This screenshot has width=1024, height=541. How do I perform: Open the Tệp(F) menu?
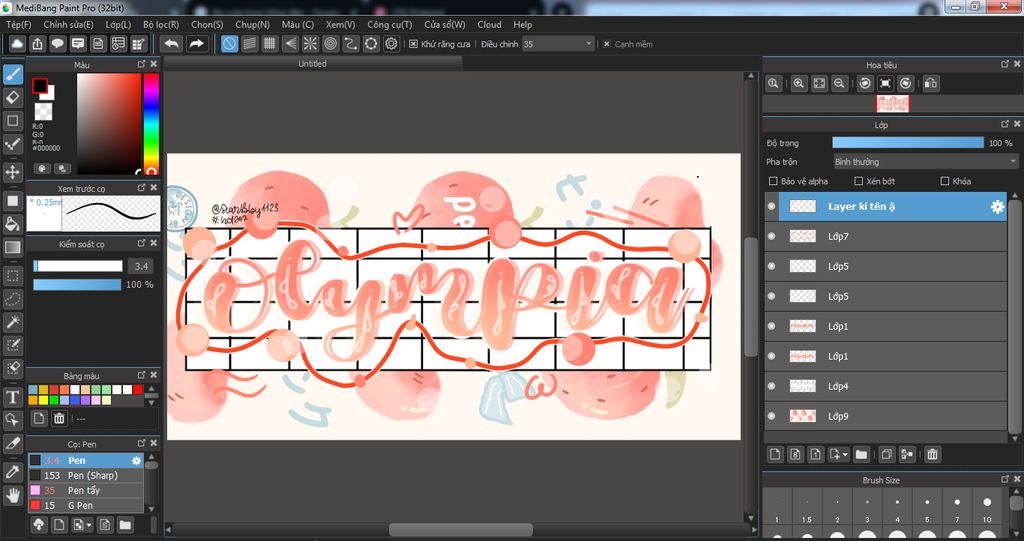[x=19, y=24]
